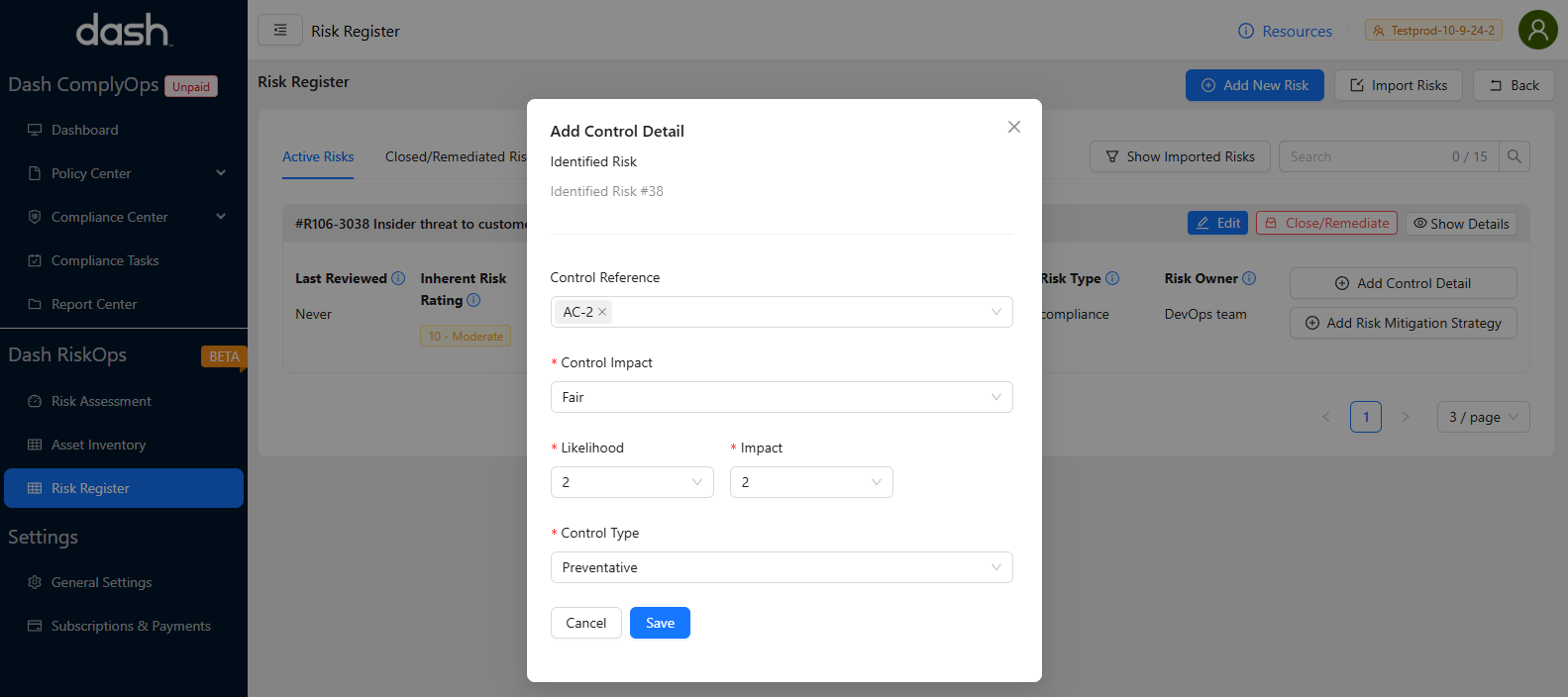This screenshot has height=697, width=1568.
Task: Click the Inherent Risk Rating info icon
Action: point(473,300)
